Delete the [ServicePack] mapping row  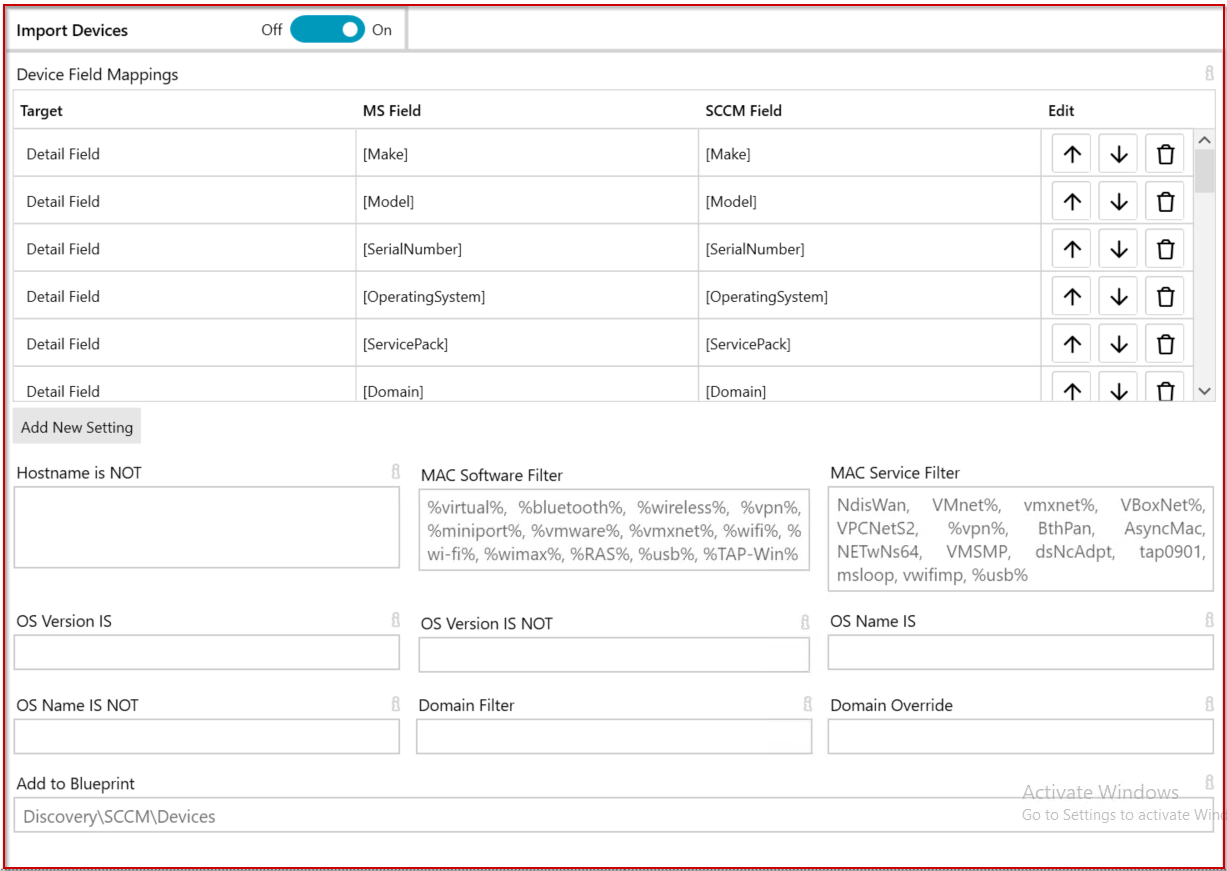click(x=1165, y=344)
